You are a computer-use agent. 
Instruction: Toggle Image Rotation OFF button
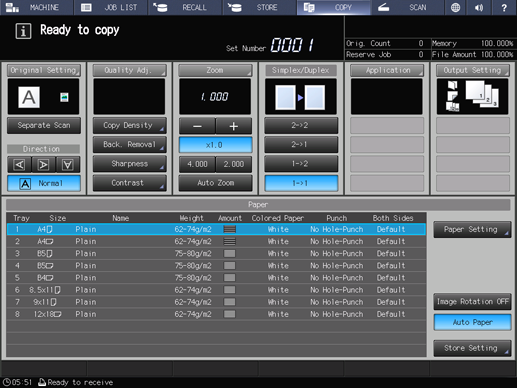point(472,302)
